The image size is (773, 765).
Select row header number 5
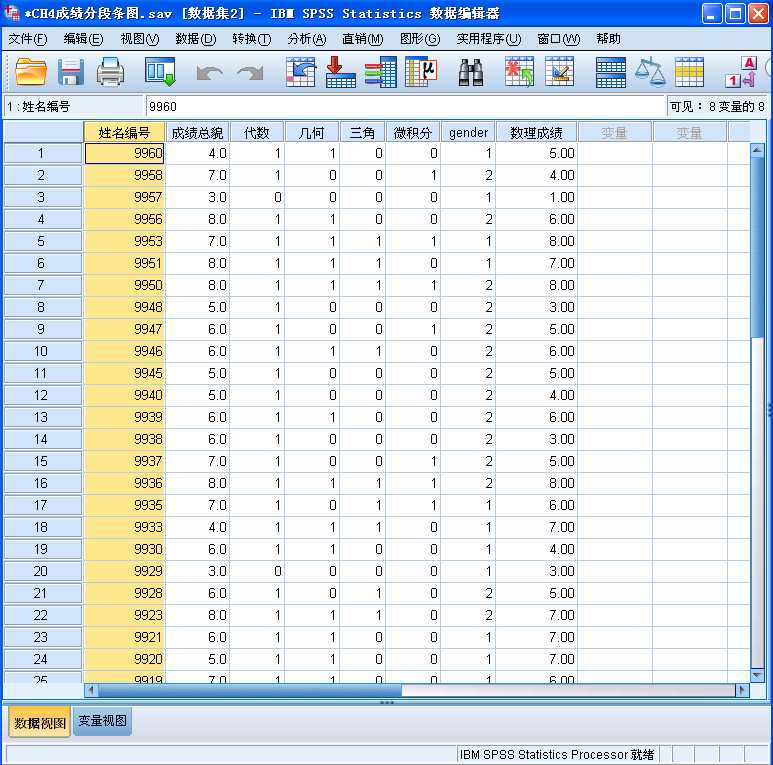[43, 241]
